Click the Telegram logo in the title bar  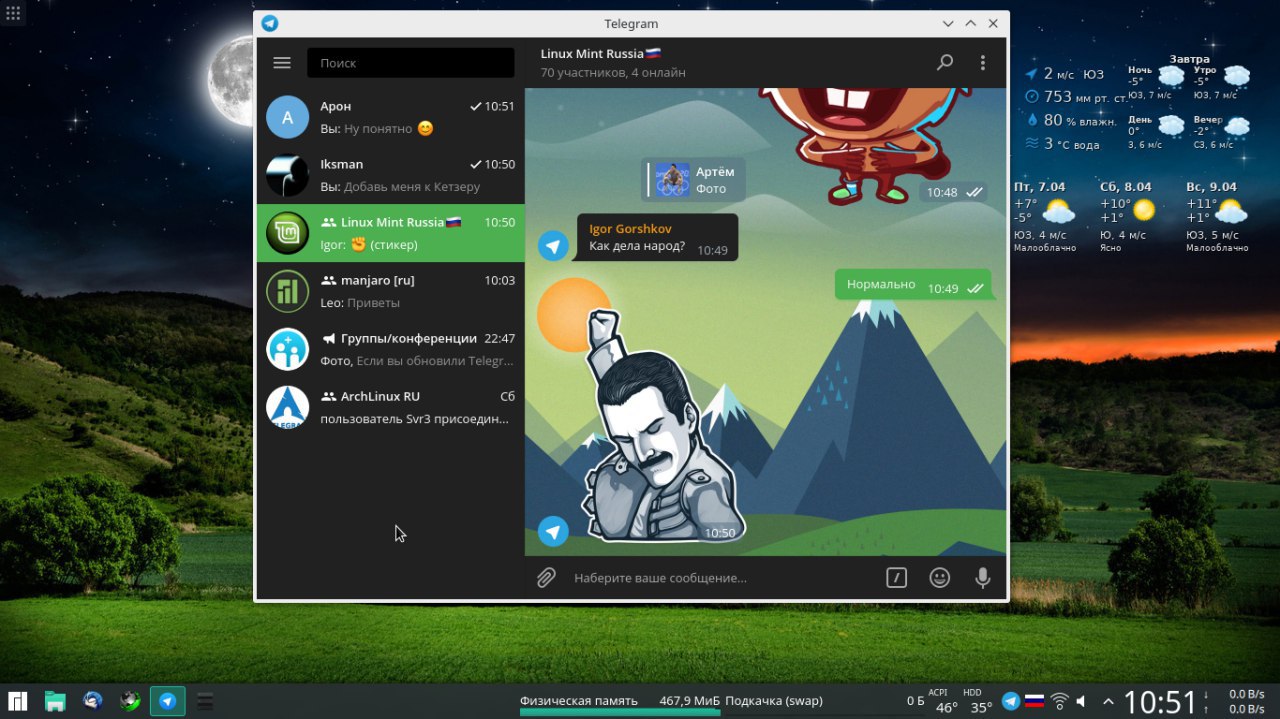pyautogui.click(x=270, y=23)
